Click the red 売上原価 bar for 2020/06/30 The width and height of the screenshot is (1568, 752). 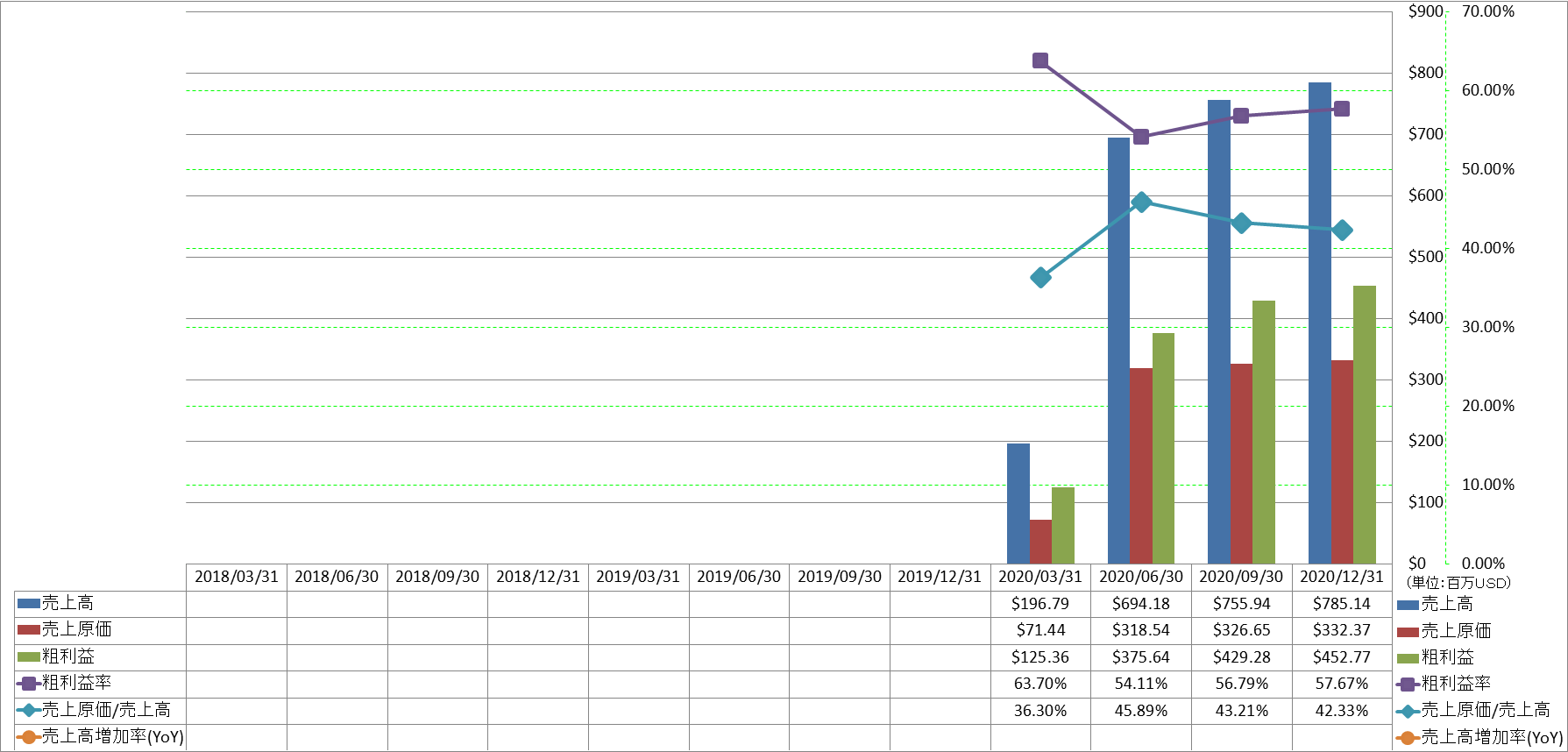[x=1141, y=465]
